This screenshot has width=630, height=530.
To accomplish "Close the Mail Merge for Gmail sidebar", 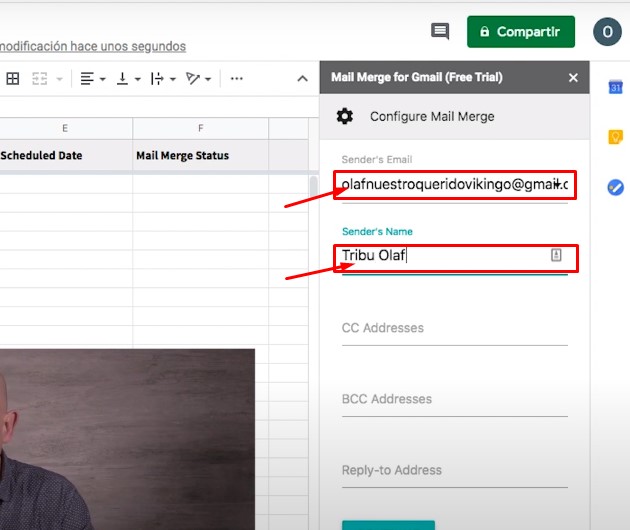I will coord(573,78).
